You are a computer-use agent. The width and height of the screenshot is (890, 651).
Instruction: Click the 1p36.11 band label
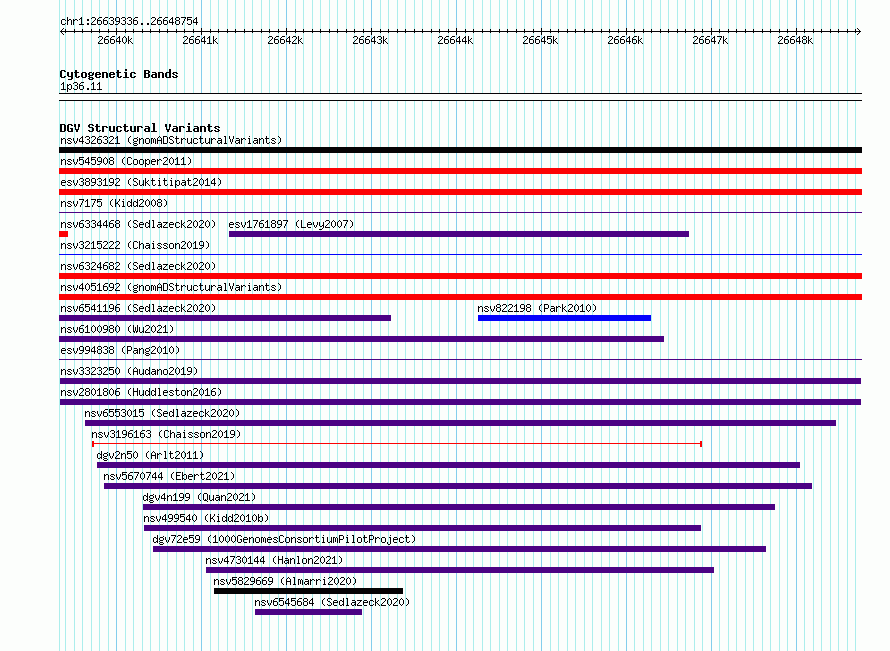pos(81,86)
